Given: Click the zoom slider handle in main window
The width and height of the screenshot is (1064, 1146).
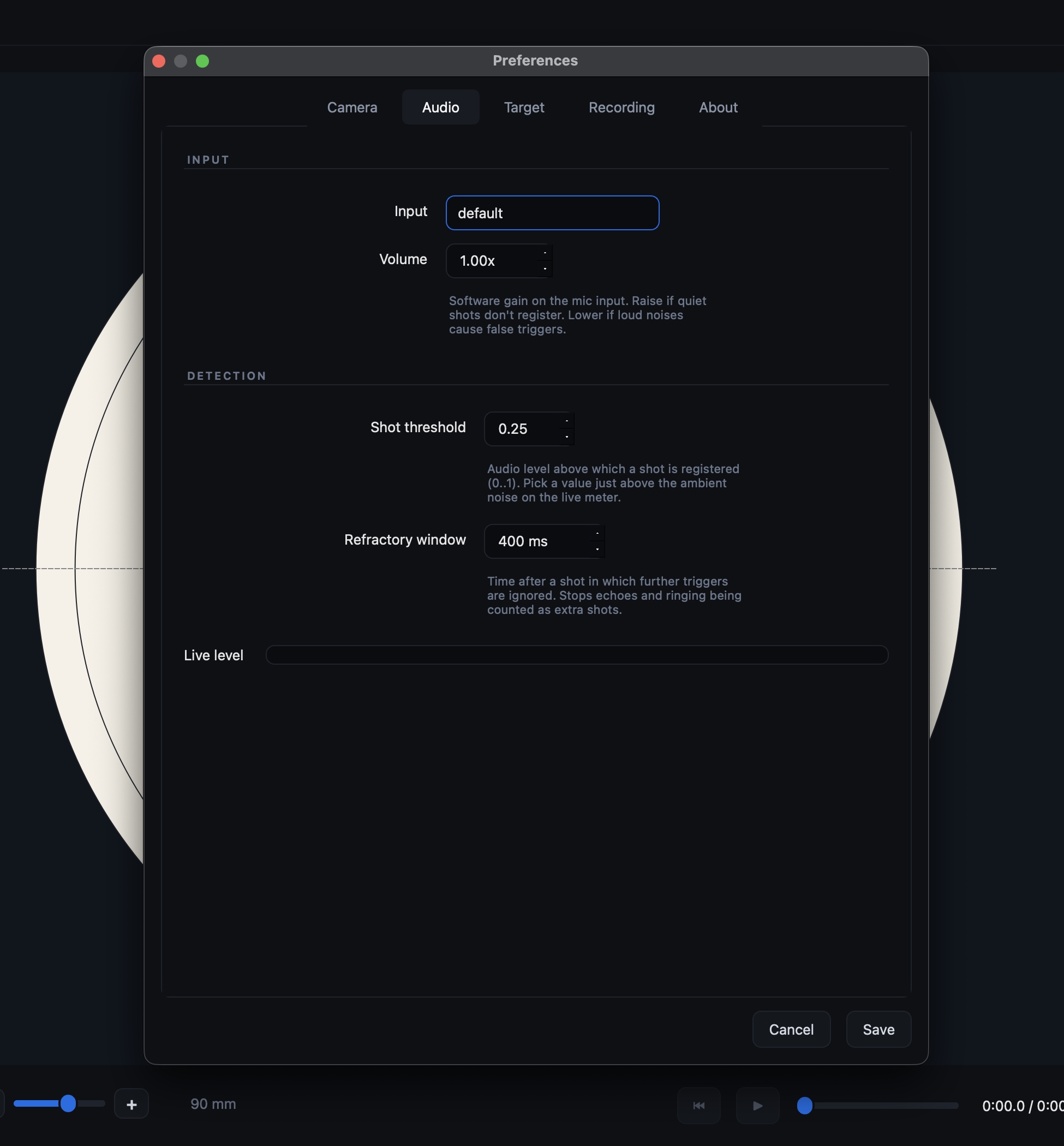Looking at the screenshot, I should [x=68, y=1103].
